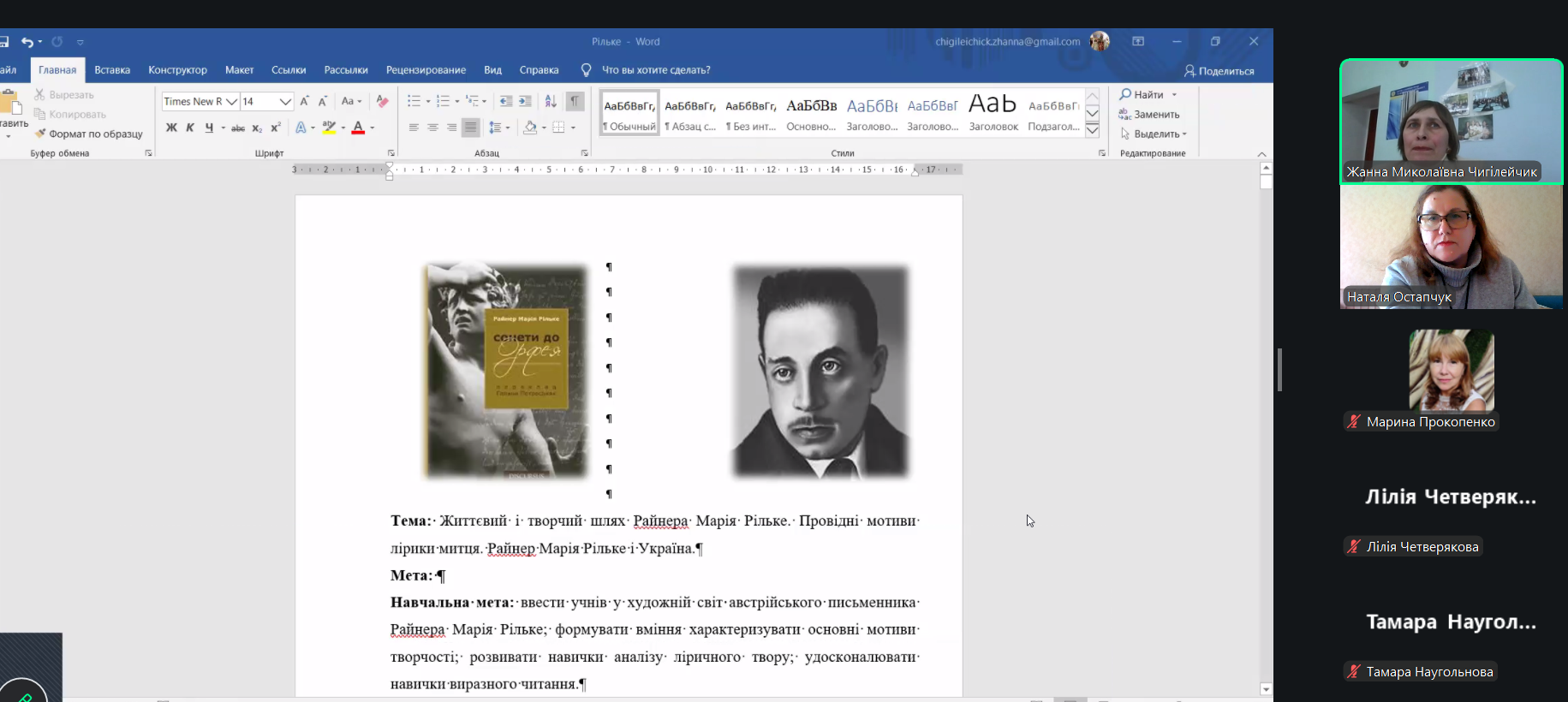The image size is (1568, 702).
Task: Increase the paragraph indent
Action: tap(525, 101)
